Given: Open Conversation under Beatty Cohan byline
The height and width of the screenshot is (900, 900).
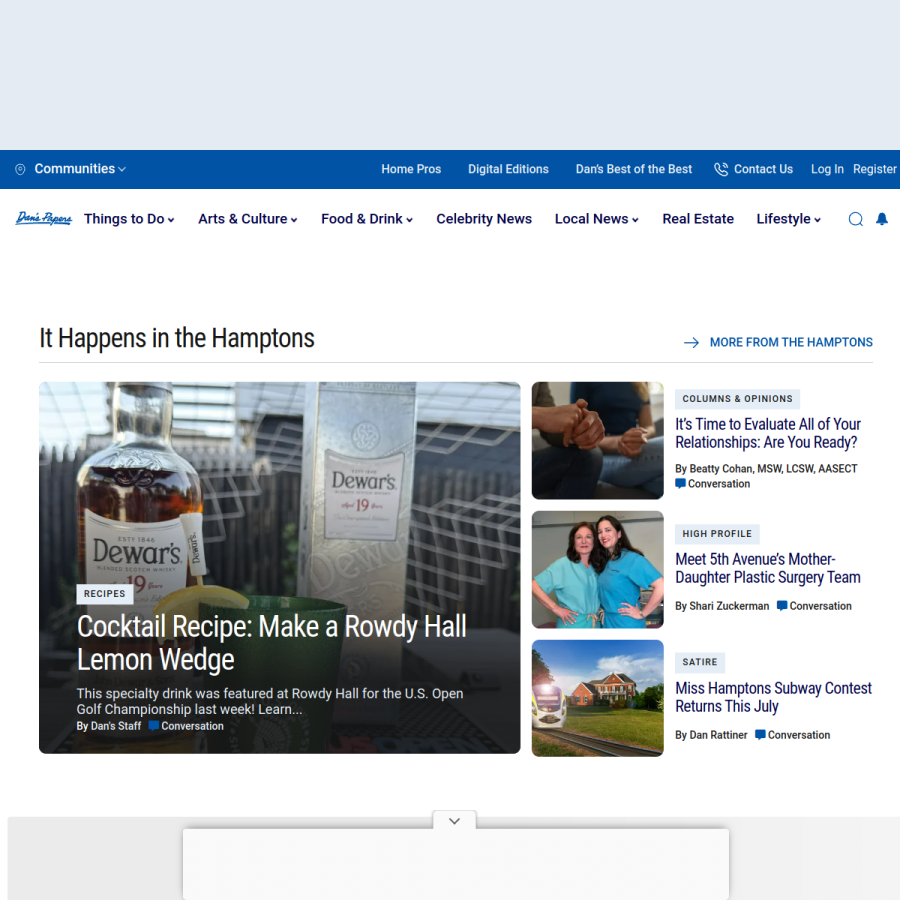Looking at the screenshot, I should click(x=713, y=484).
